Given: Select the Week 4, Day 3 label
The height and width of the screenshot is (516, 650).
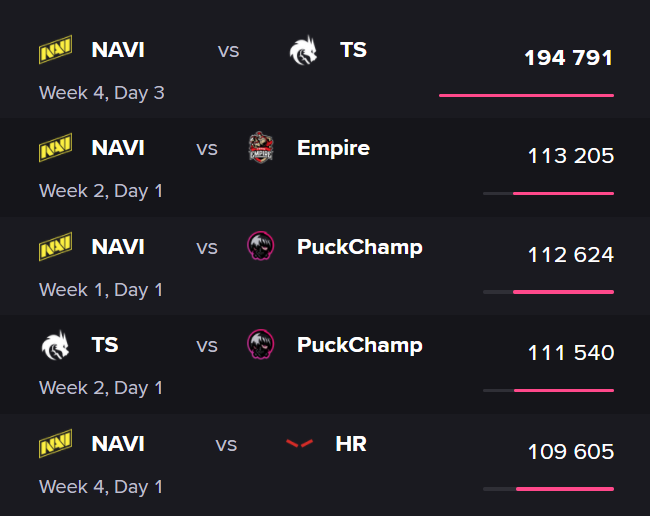Looking at the screenshot, I should (102, 93).
